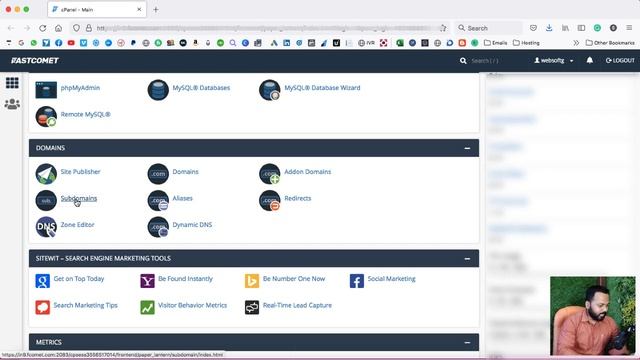This screenshot has height=360, width=640.
Task: Open the Addon Domains icon
Action: (270, 174)
